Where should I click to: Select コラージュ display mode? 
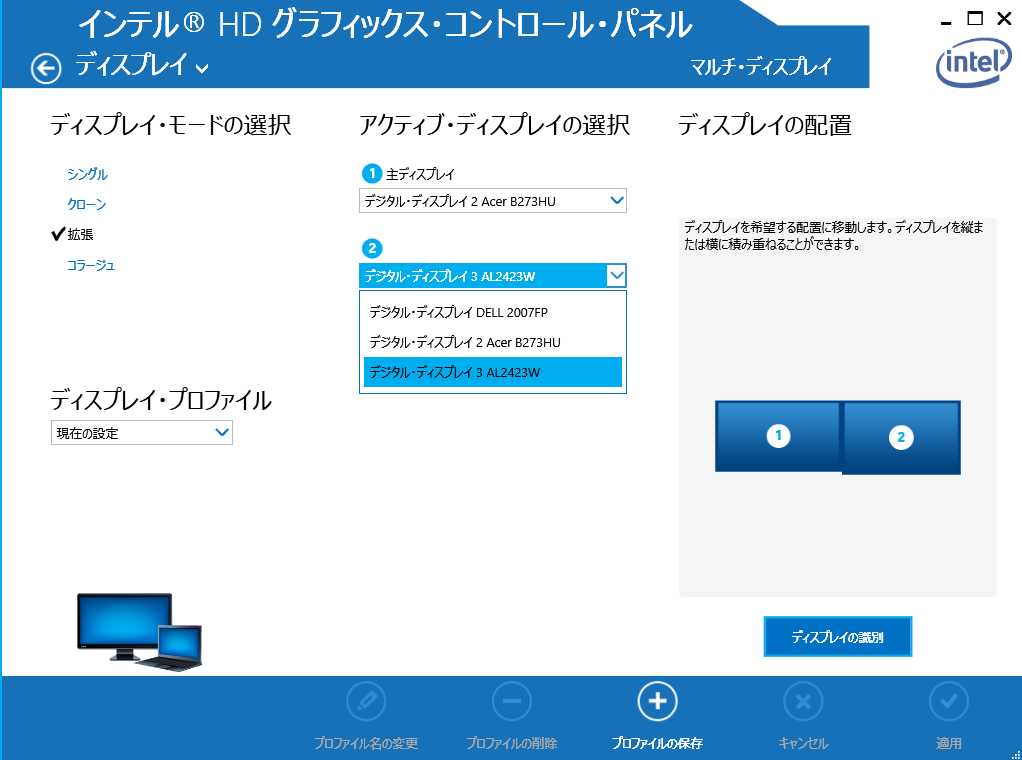91,265
